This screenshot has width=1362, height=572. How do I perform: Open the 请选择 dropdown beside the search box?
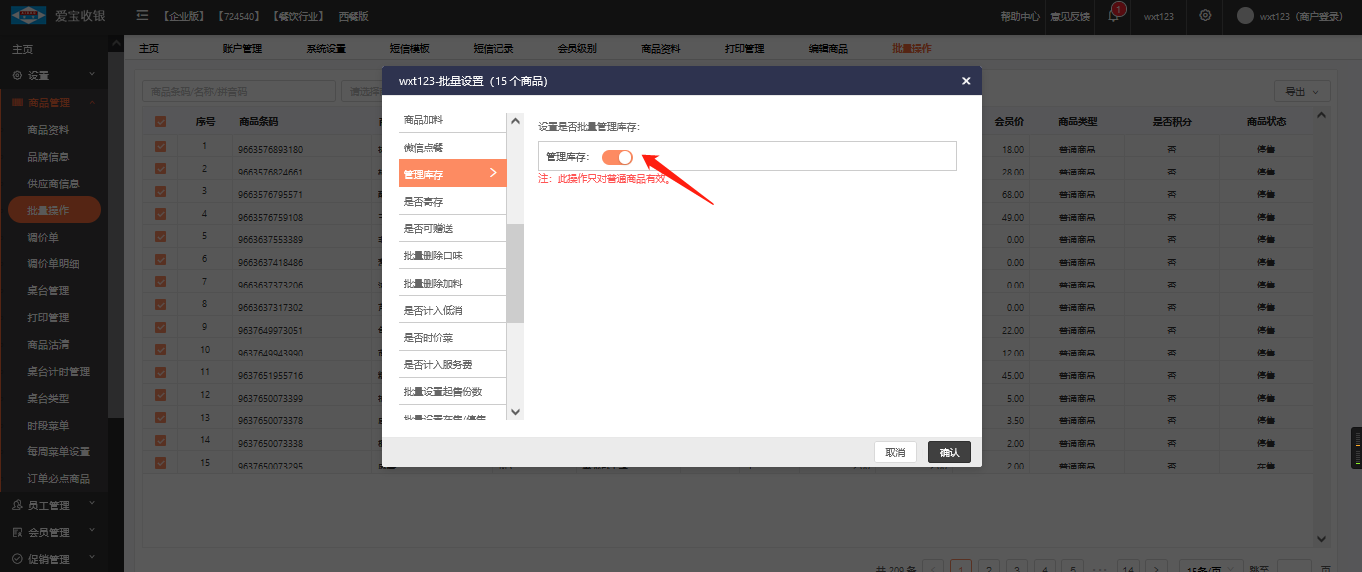pos(361,91)
